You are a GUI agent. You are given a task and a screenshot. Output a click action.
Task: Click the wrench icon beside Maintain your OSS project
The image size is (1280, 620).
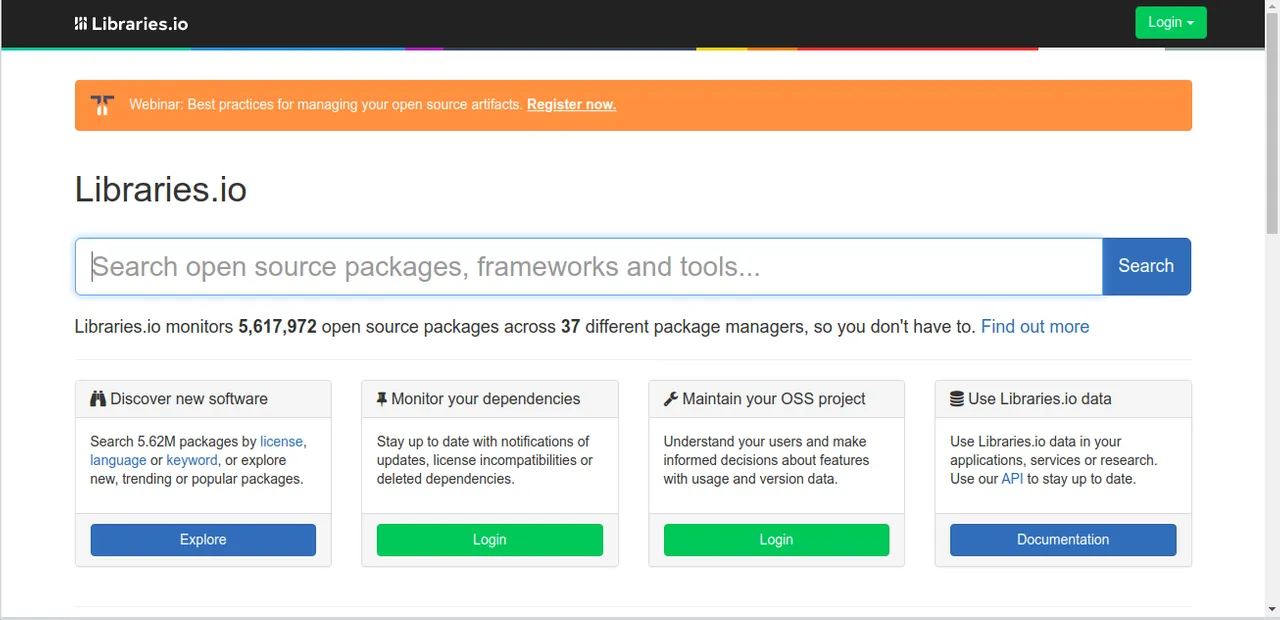[x=671, y=399]
